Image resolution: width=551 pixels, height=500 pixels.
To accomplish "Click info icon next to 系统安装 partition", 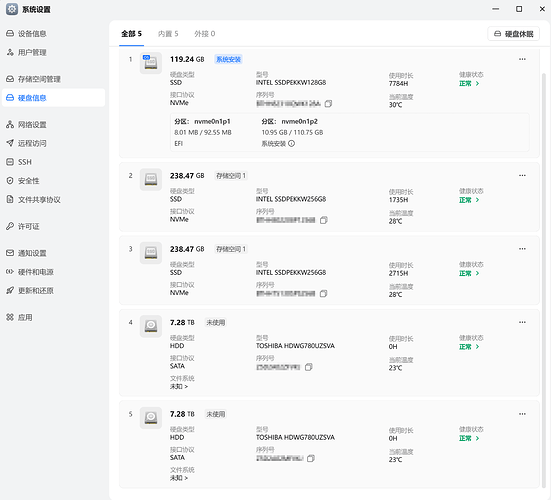I will click(x=291, y=143).
